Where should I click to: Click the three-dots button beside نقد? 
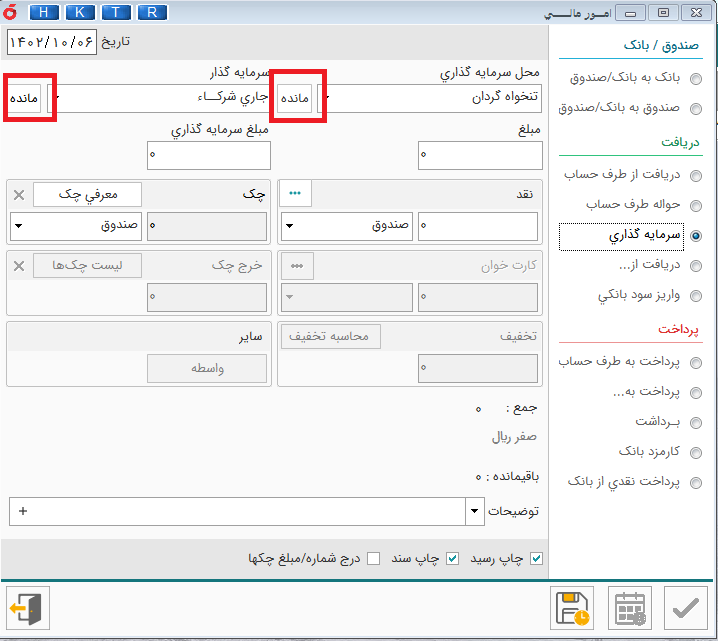tap(296, 194)
